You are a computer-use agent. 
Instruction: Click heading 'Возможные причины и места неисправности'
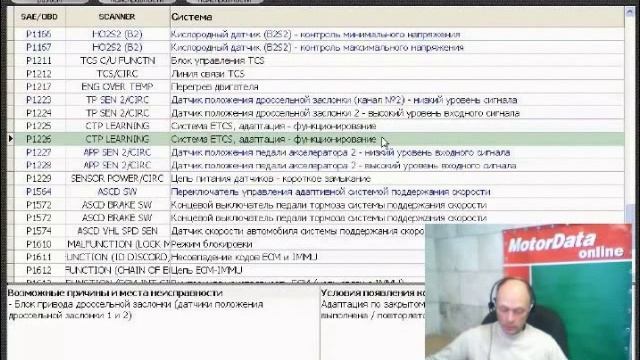(115, 293)
